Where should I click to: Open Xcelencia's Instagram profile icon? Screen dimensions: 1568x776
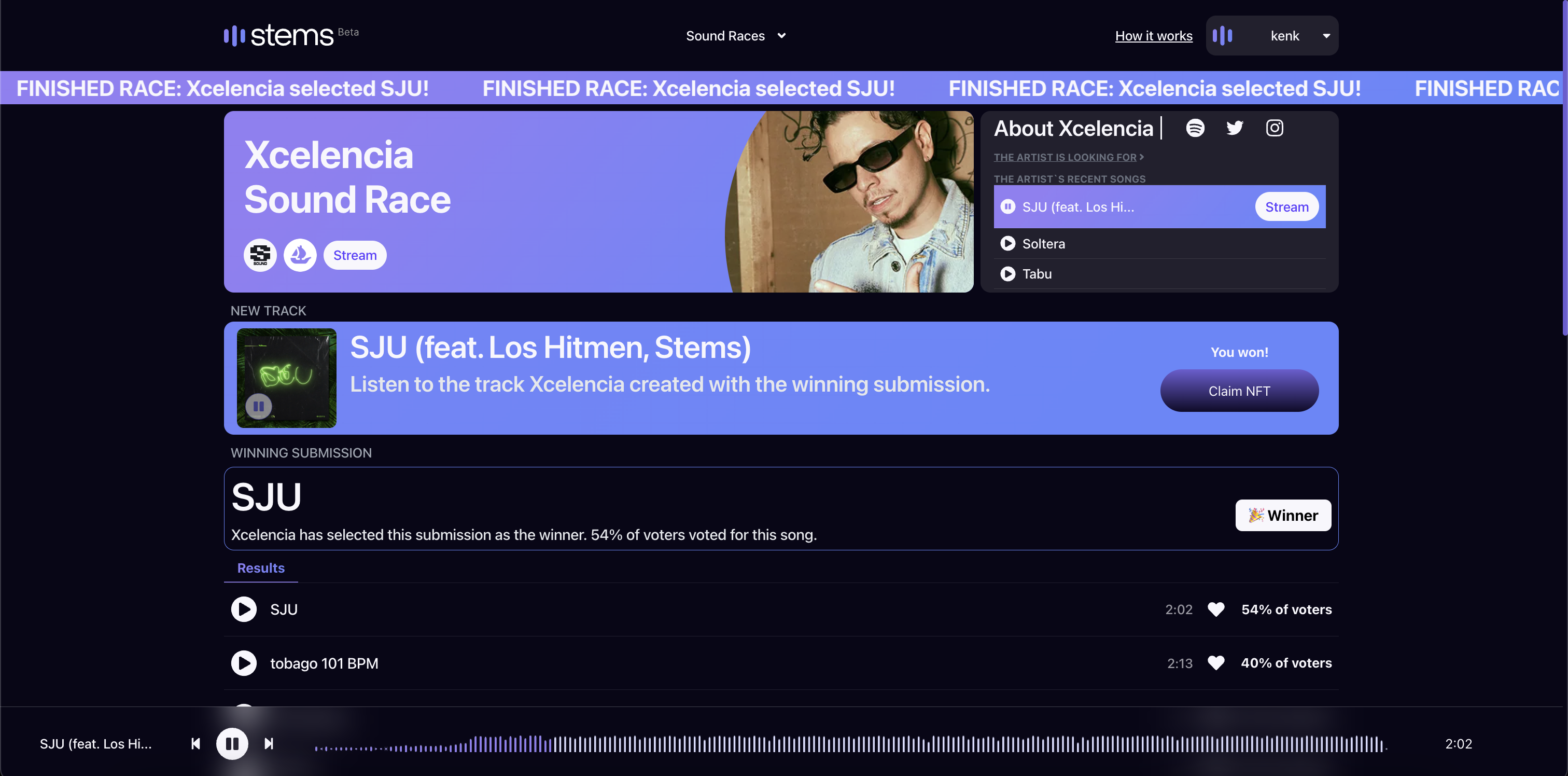tap(1274, 128)
